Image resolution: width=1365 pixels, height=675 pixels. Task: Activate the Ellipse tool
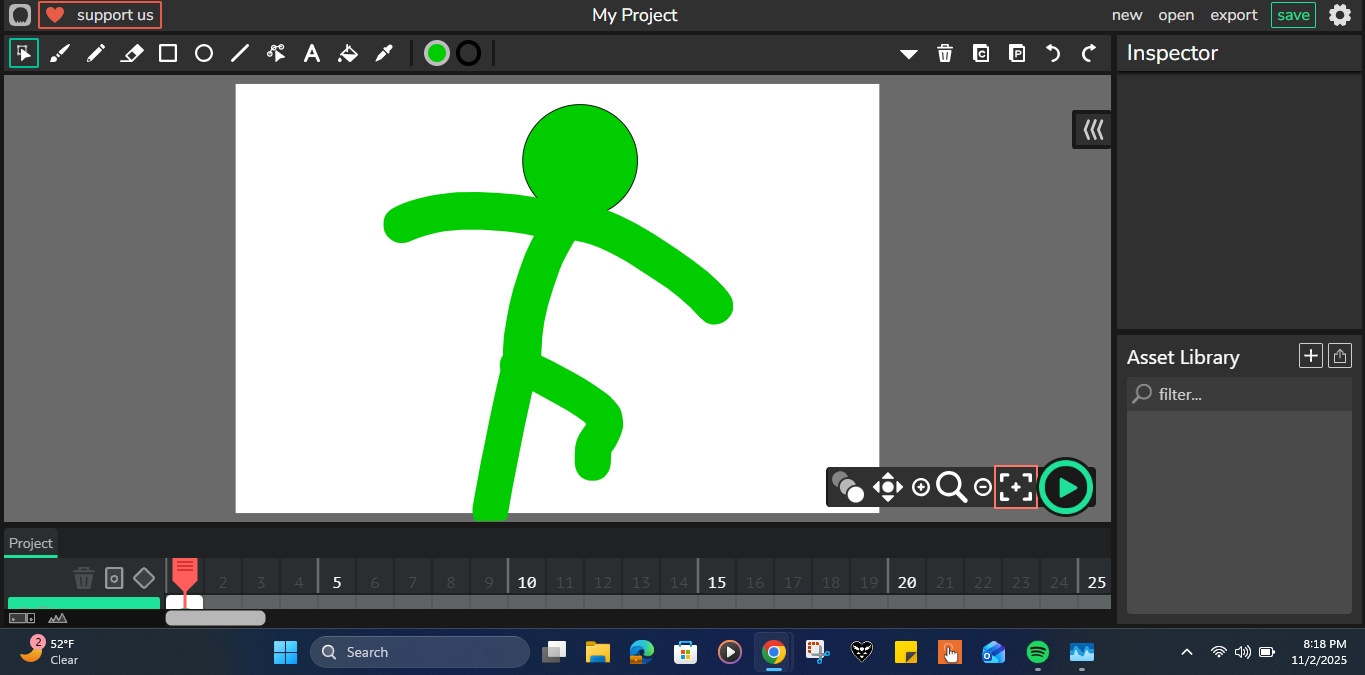(204, 53)
